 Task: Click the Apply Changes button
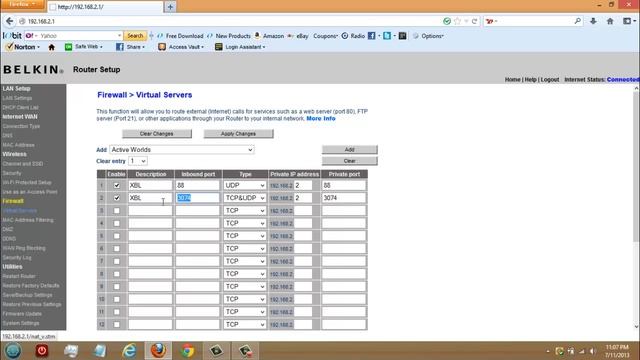238,134
